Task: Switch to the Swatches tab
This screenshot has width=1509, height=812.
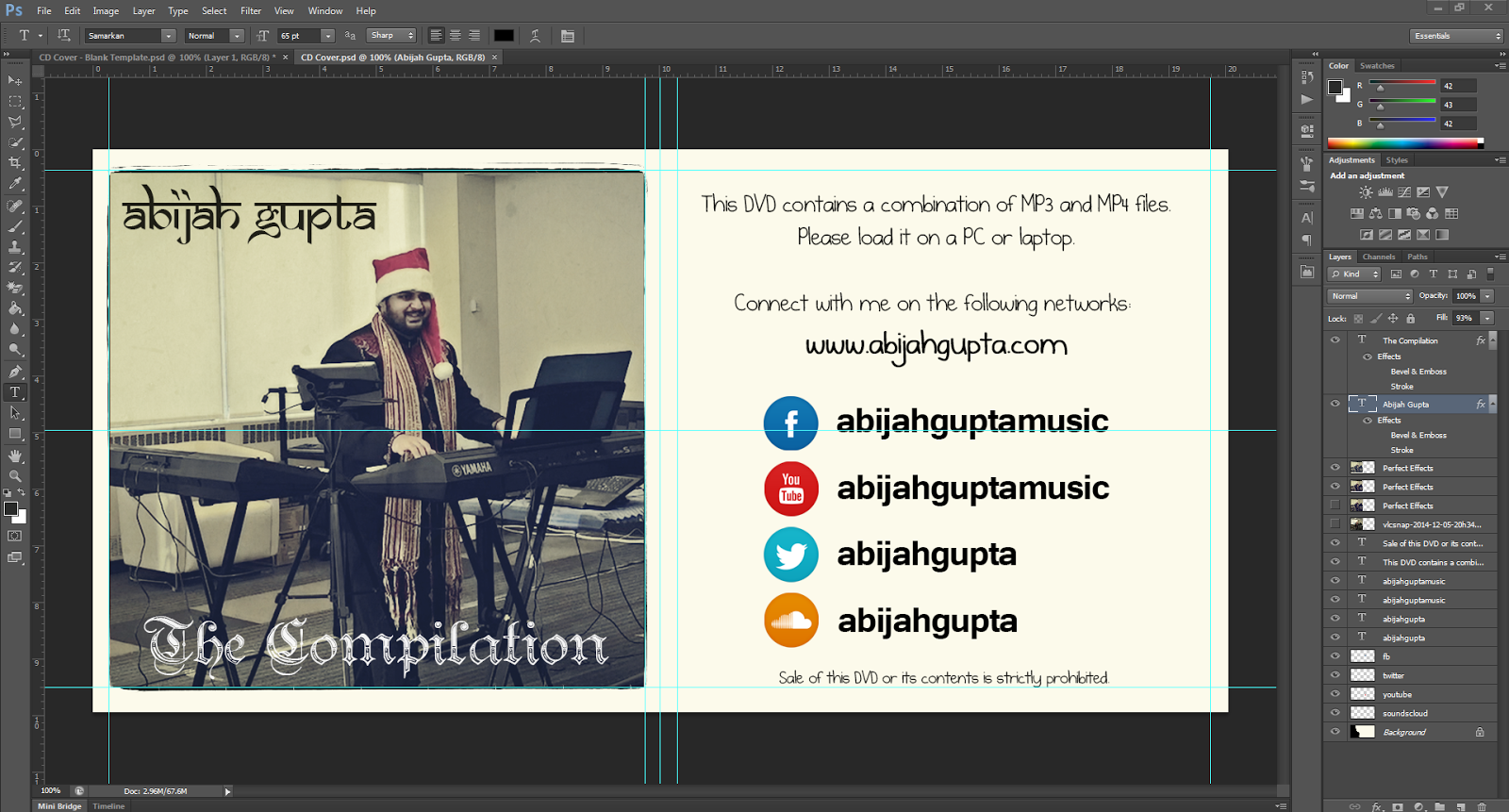Action: [x=1377, y=66]
